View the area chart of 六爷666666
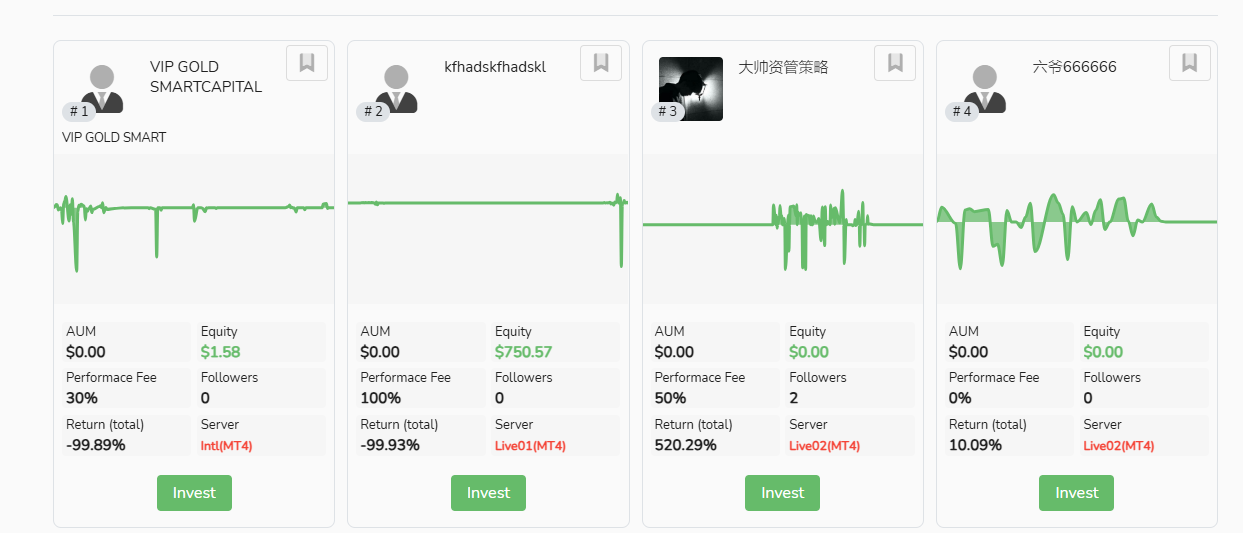The width and height of the screenshot is (1243, 533). (x=1077, y=229)
